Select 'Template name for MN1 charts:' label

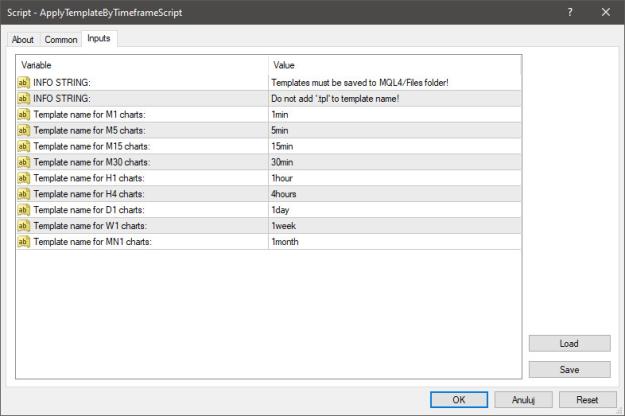(x=92, y=242)
